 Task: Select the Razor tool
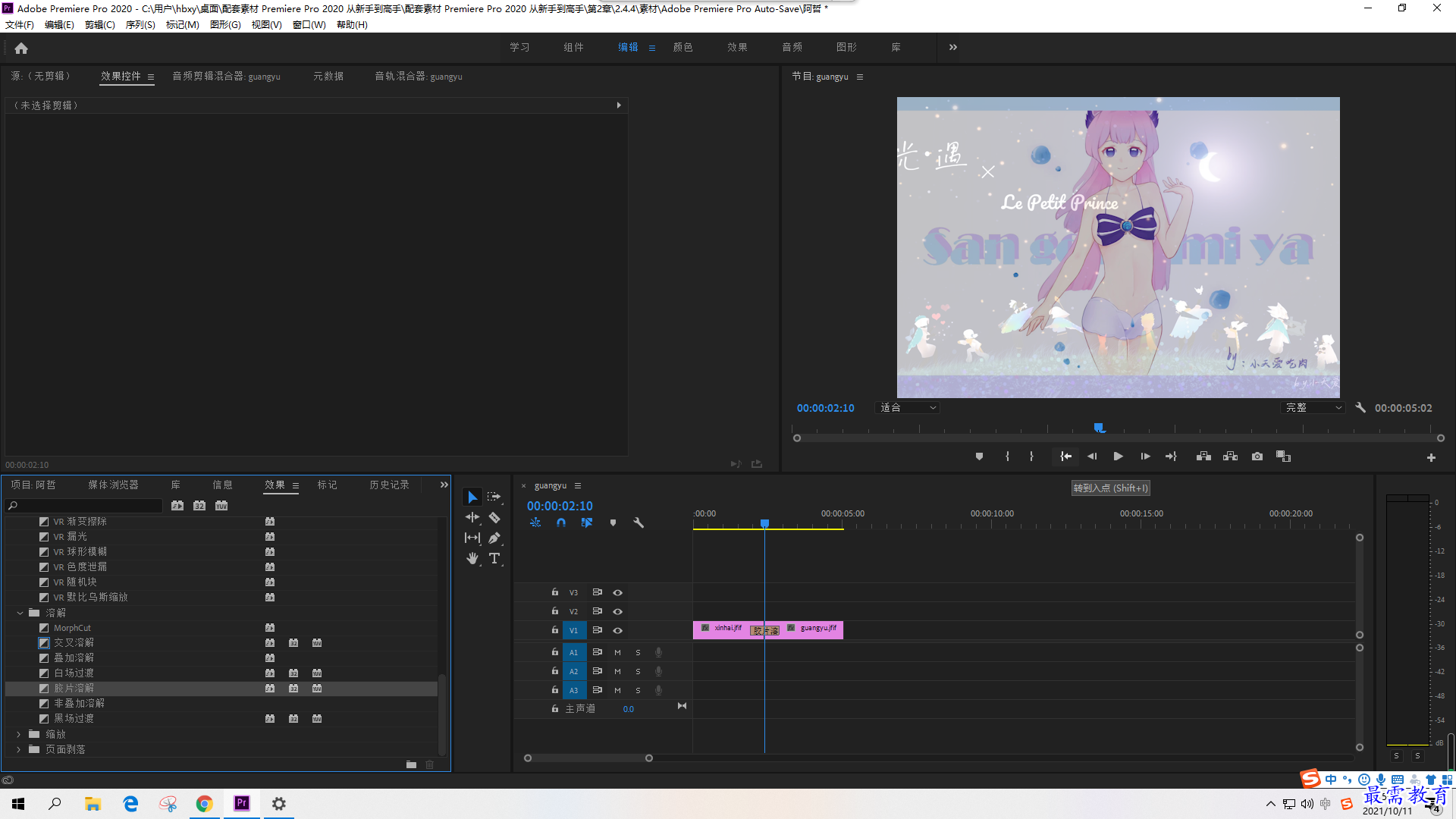tap(494, 517)
